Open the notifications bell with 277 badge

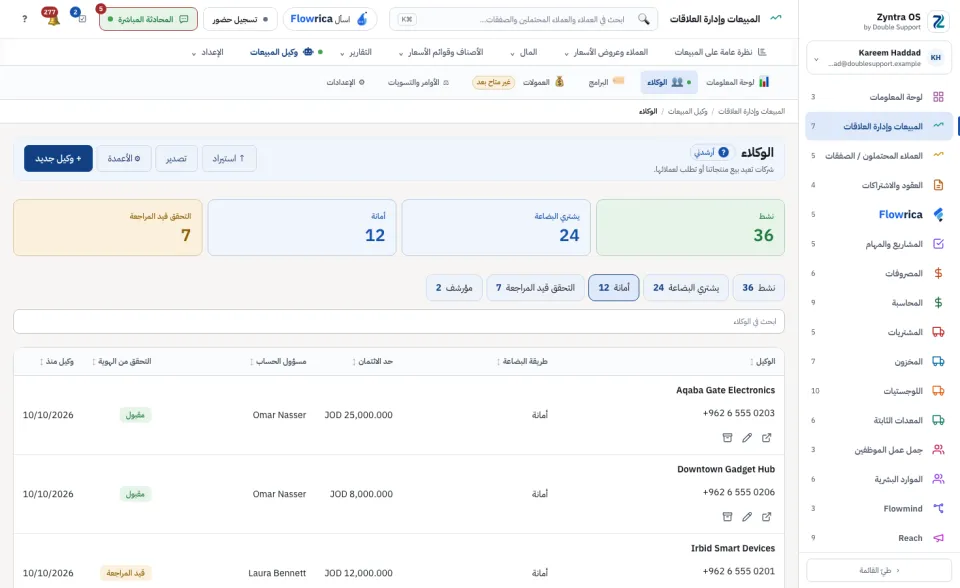51,18
